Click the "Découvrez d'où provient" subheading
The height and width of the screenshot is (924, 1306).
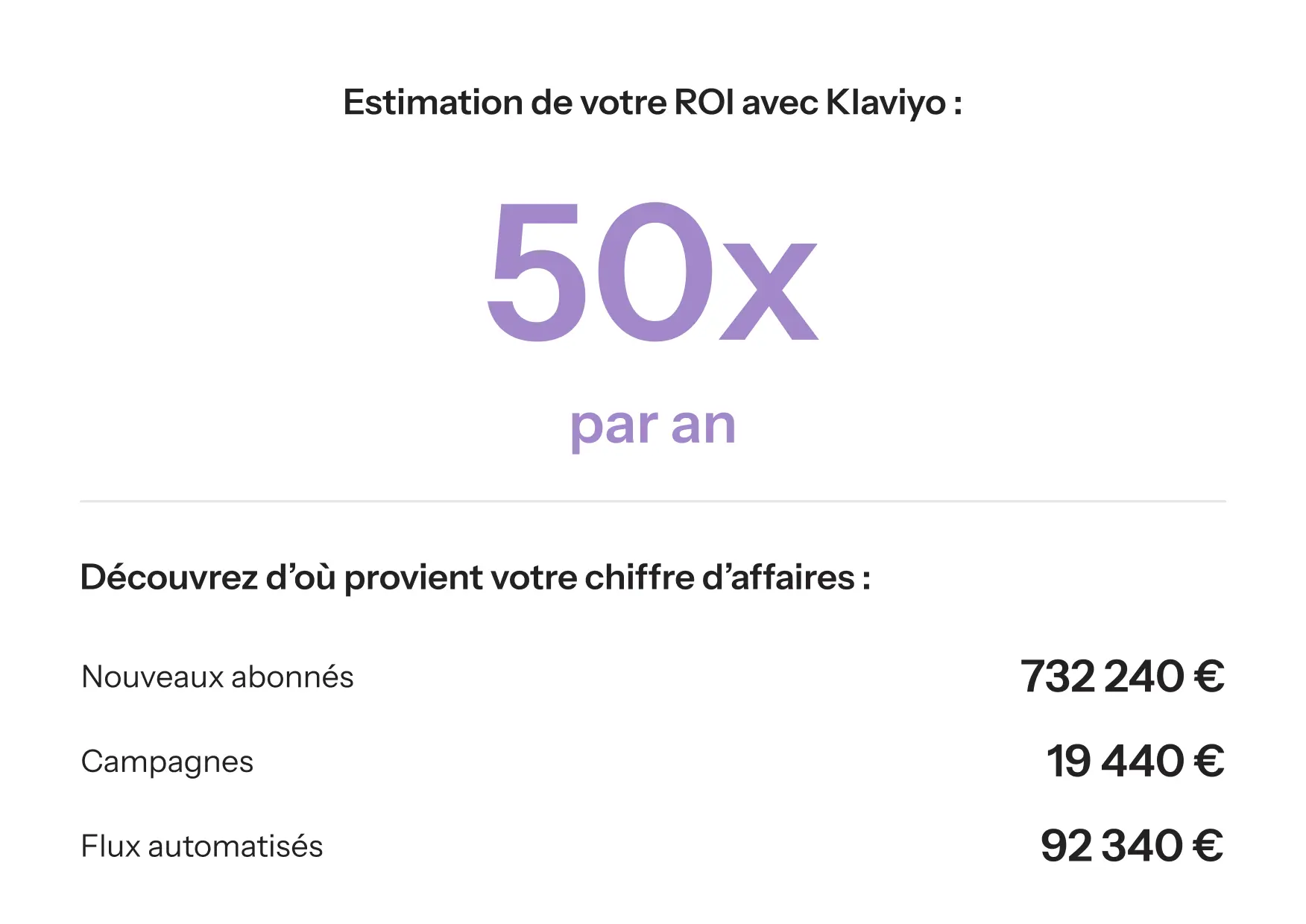[x=476, y=577]
